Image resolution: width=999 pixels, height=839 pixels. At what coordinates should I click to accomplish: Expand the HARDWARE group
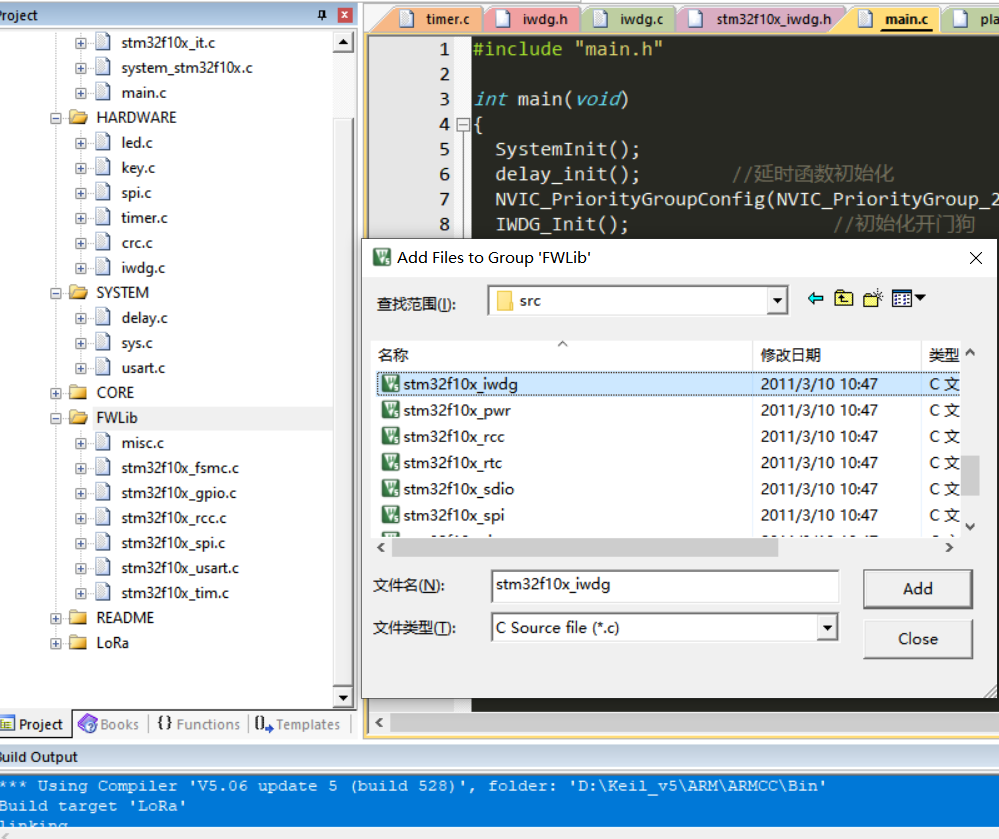coord(55,117)
